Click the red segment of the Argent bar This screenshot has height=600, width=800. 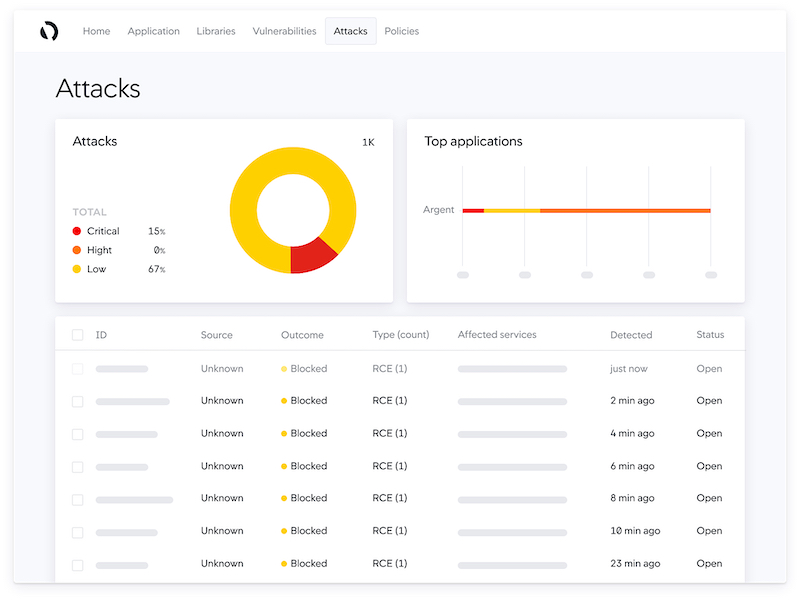473,211
